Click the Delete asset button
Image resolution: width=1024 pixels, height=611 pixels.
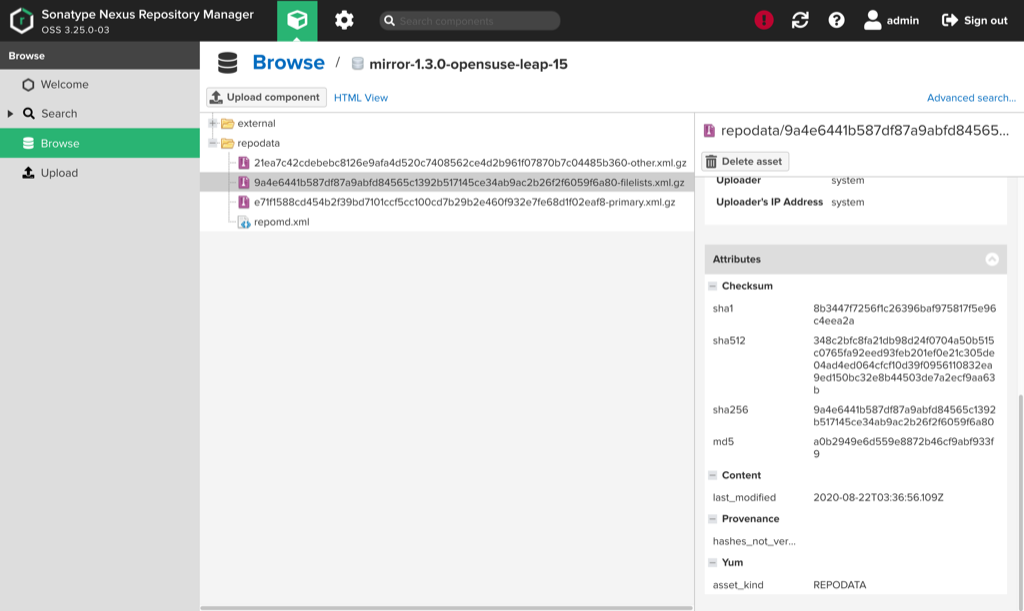745,161
